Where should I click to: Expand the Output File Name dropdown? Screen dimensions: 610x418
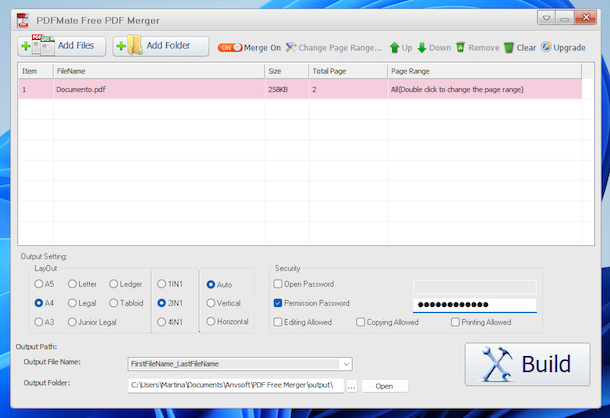pyautogui.click(x=346, y=364)
